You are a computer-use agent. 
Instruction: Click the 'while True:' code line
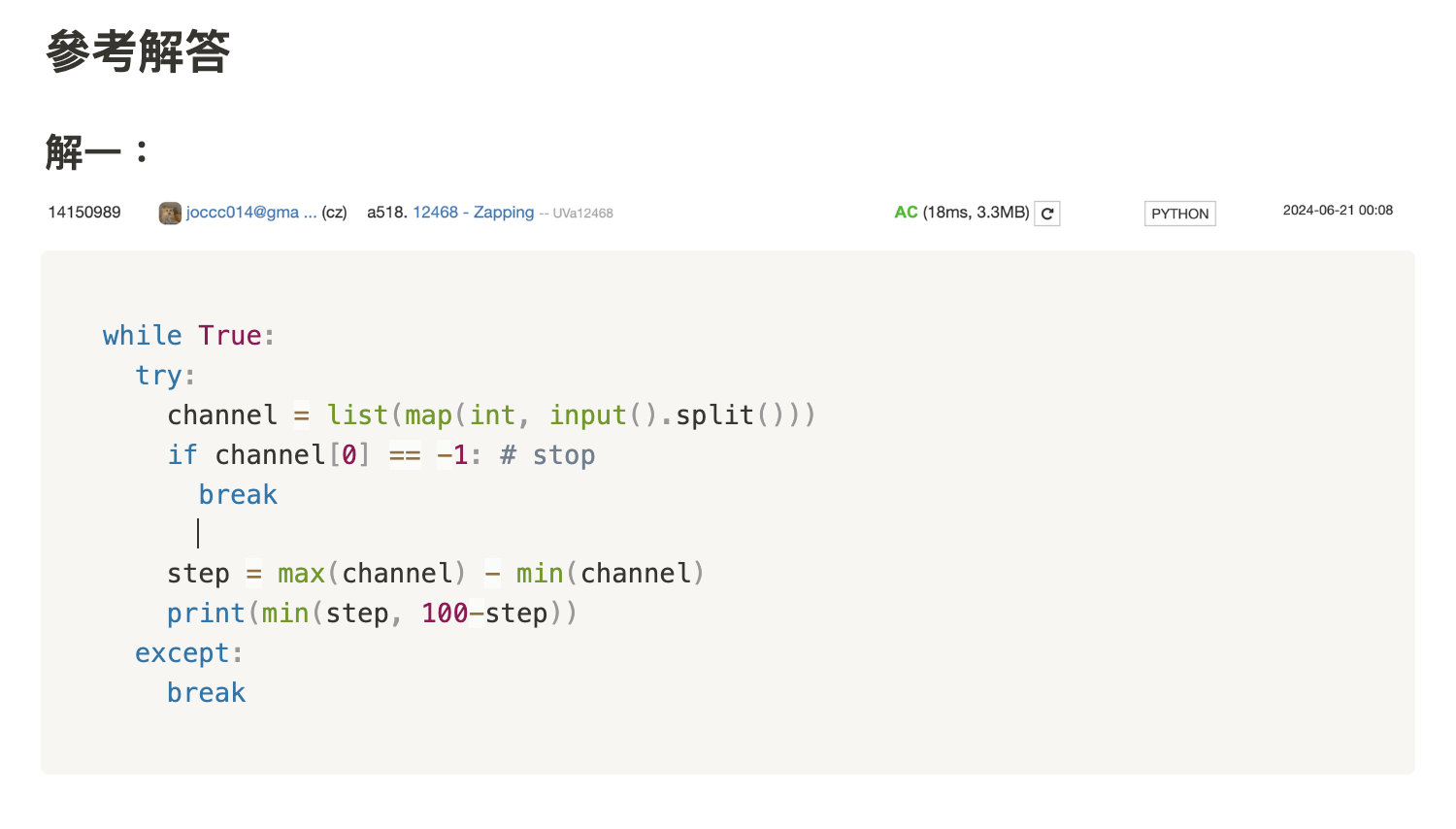pyautogui.click(x=188, y=336)
